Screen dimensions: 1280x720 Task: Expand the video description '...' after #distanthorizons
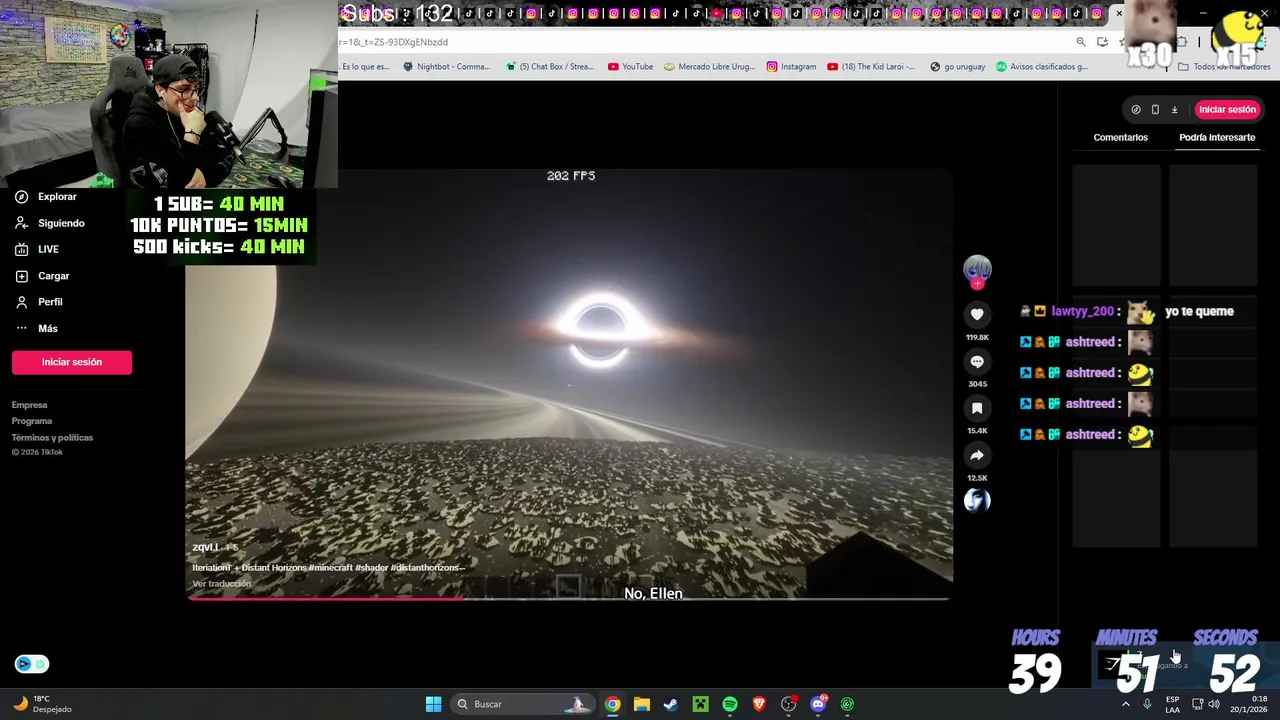tap(461, 568)
